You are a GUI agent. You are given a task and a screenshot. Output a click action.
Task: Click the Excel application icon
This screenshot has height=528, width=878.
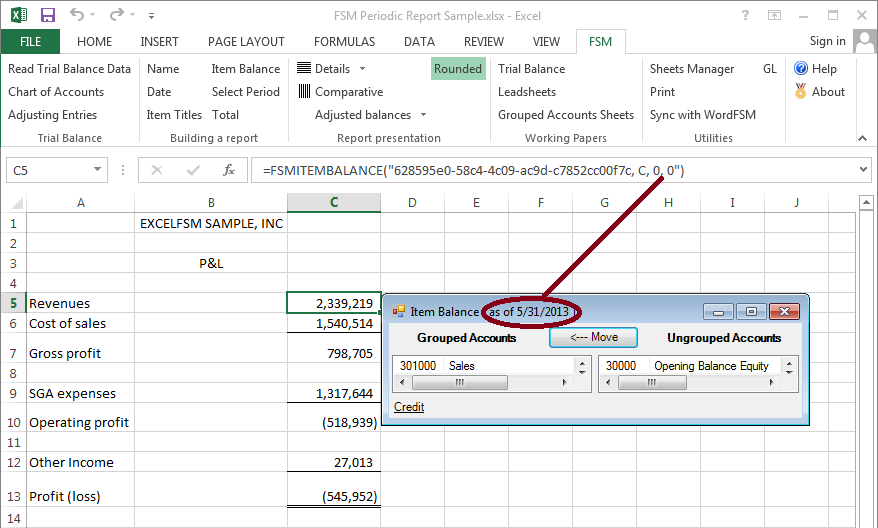tap(18, 15)
